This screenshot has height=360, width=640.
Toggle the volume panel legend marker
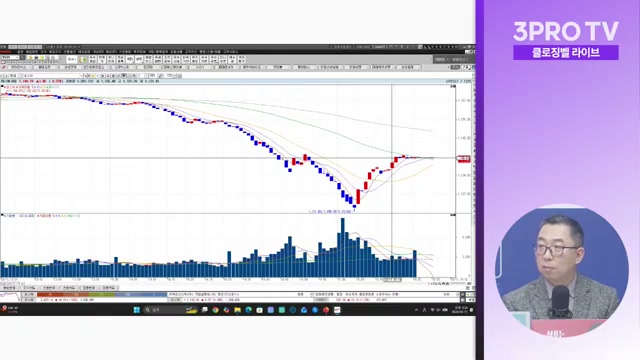(2, 216)
